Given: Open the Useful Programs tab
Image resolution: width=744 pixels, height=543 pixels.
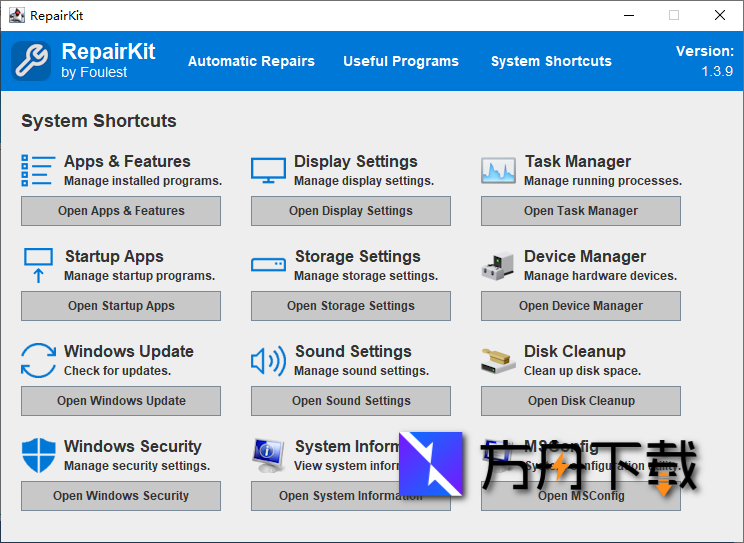Looking at the screenshot, I should tap(401, 61).
